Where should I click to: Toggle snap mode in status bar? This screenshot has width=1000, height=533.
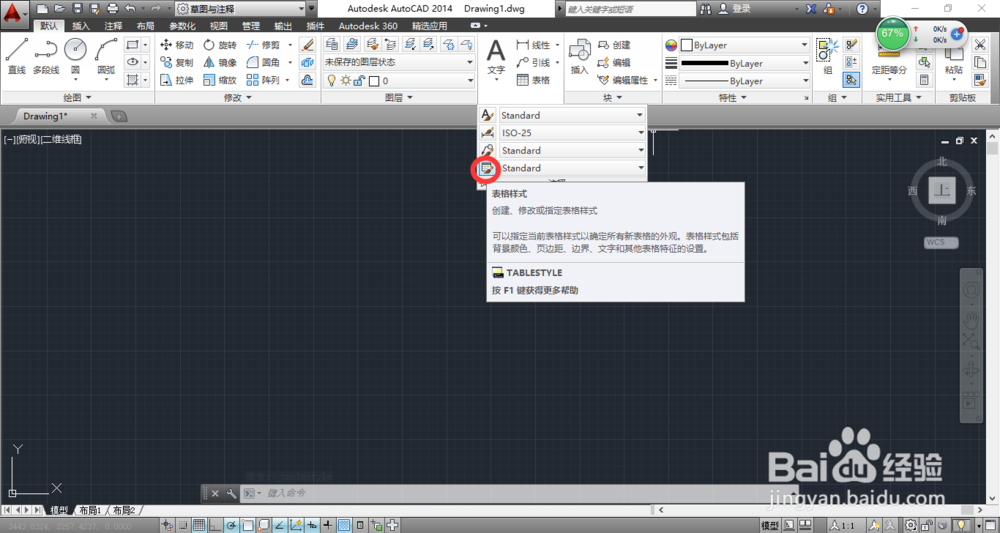[x=182, y=525]
